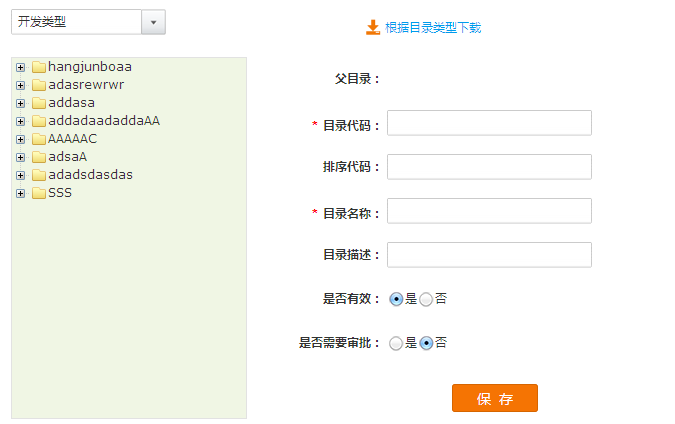The image size is (675, 424).
Task: Click the adadsdasdas folder icon
Action: (39, 175)
